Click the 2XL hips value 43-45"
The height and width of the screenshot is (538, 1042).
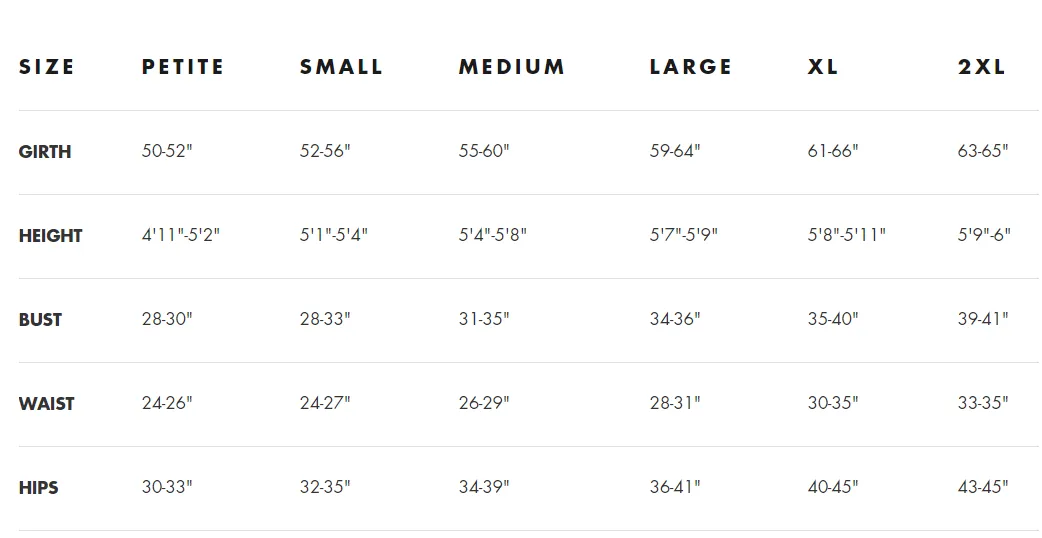pyautogui.click(x=983, y=487)
